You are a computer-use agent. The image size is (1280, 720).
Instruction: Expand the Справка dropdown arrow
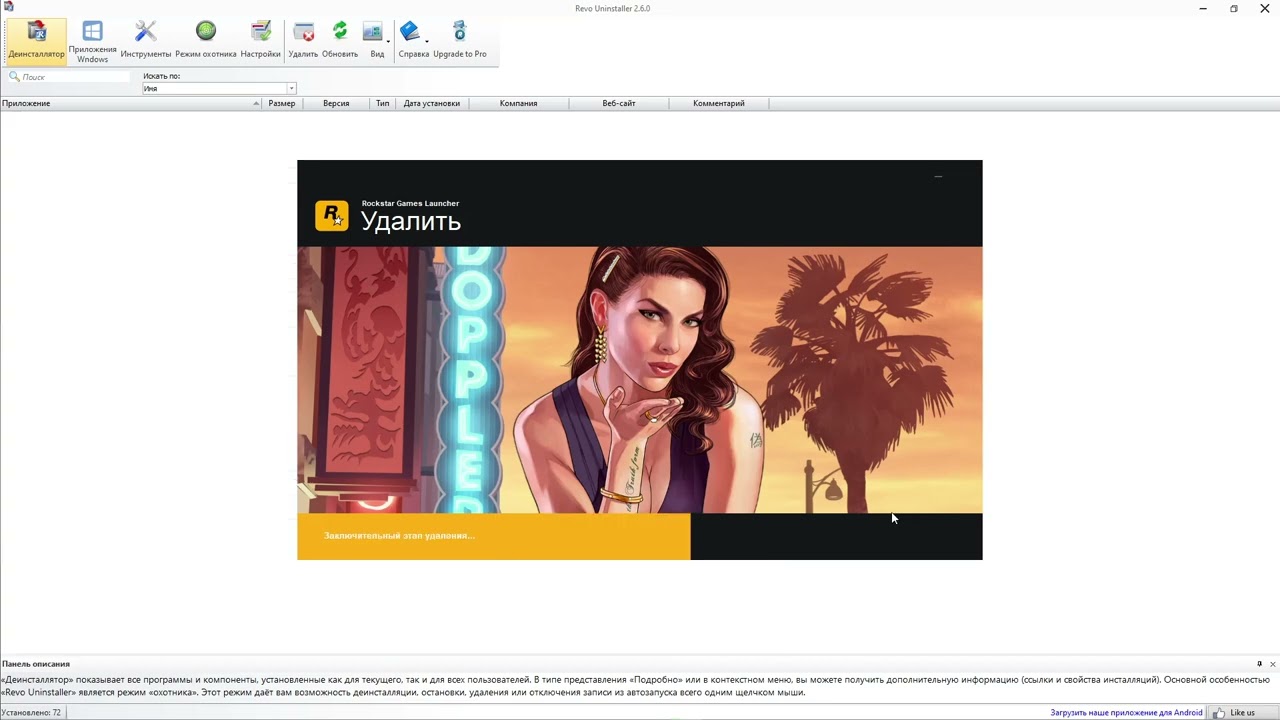427,41
